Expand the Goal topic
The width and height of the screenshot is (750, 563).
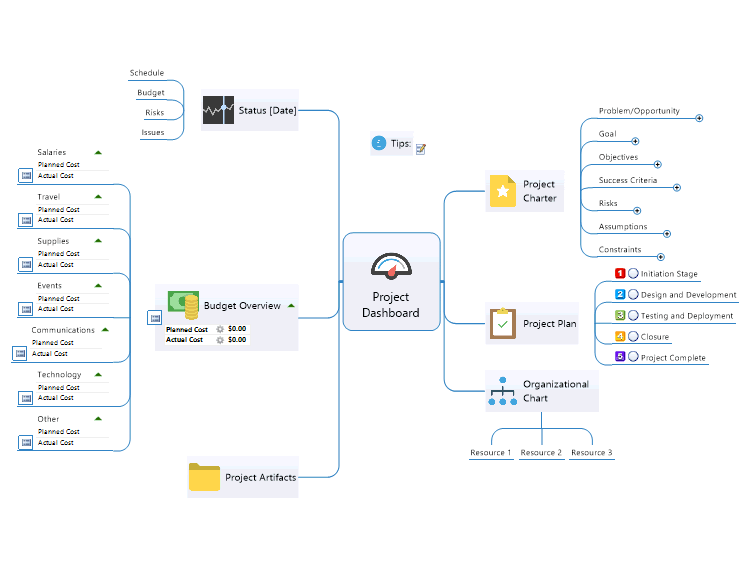coord(635,141)
